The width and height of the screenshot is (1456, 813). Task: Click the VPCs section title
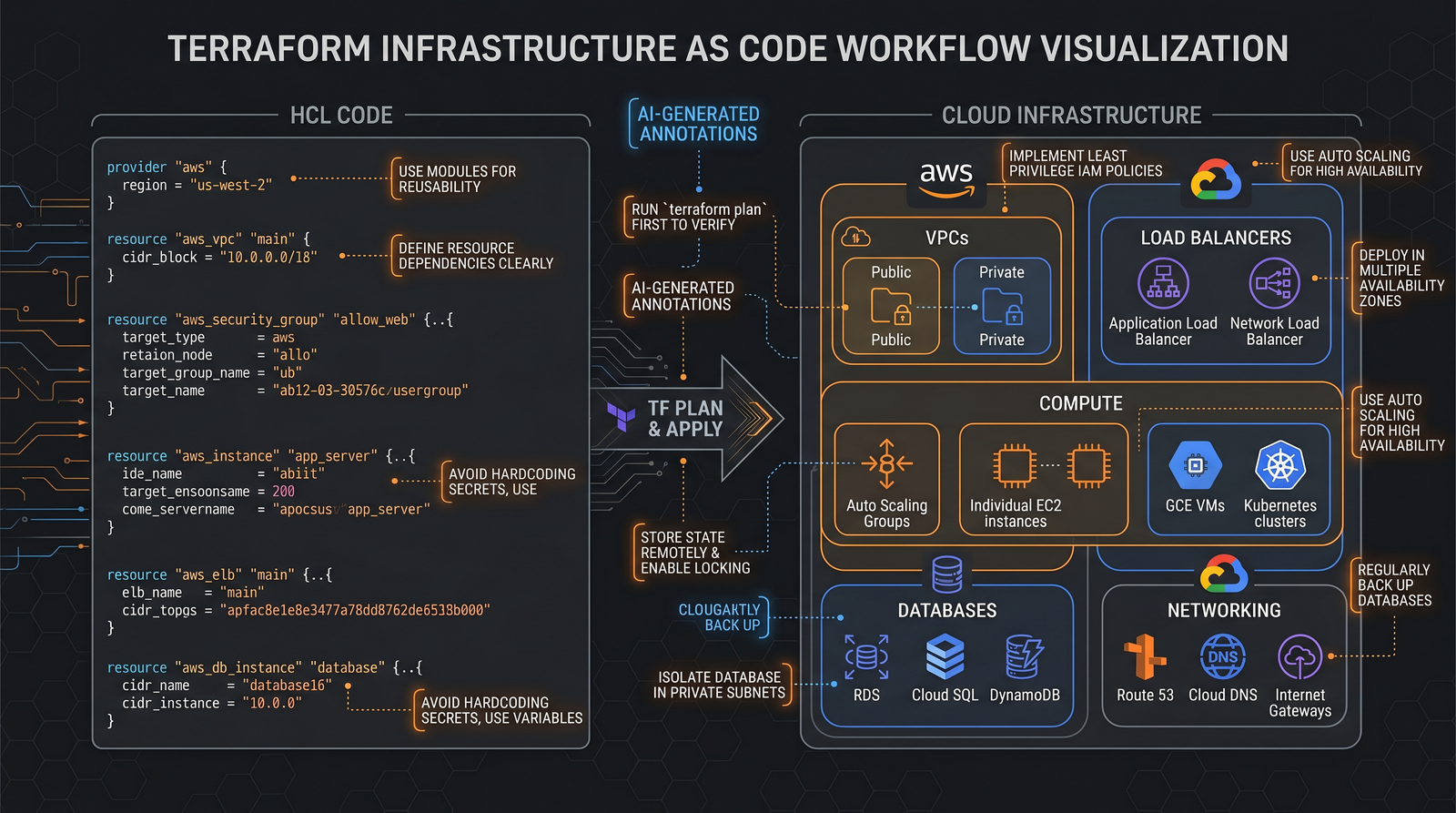click(946, 238)
